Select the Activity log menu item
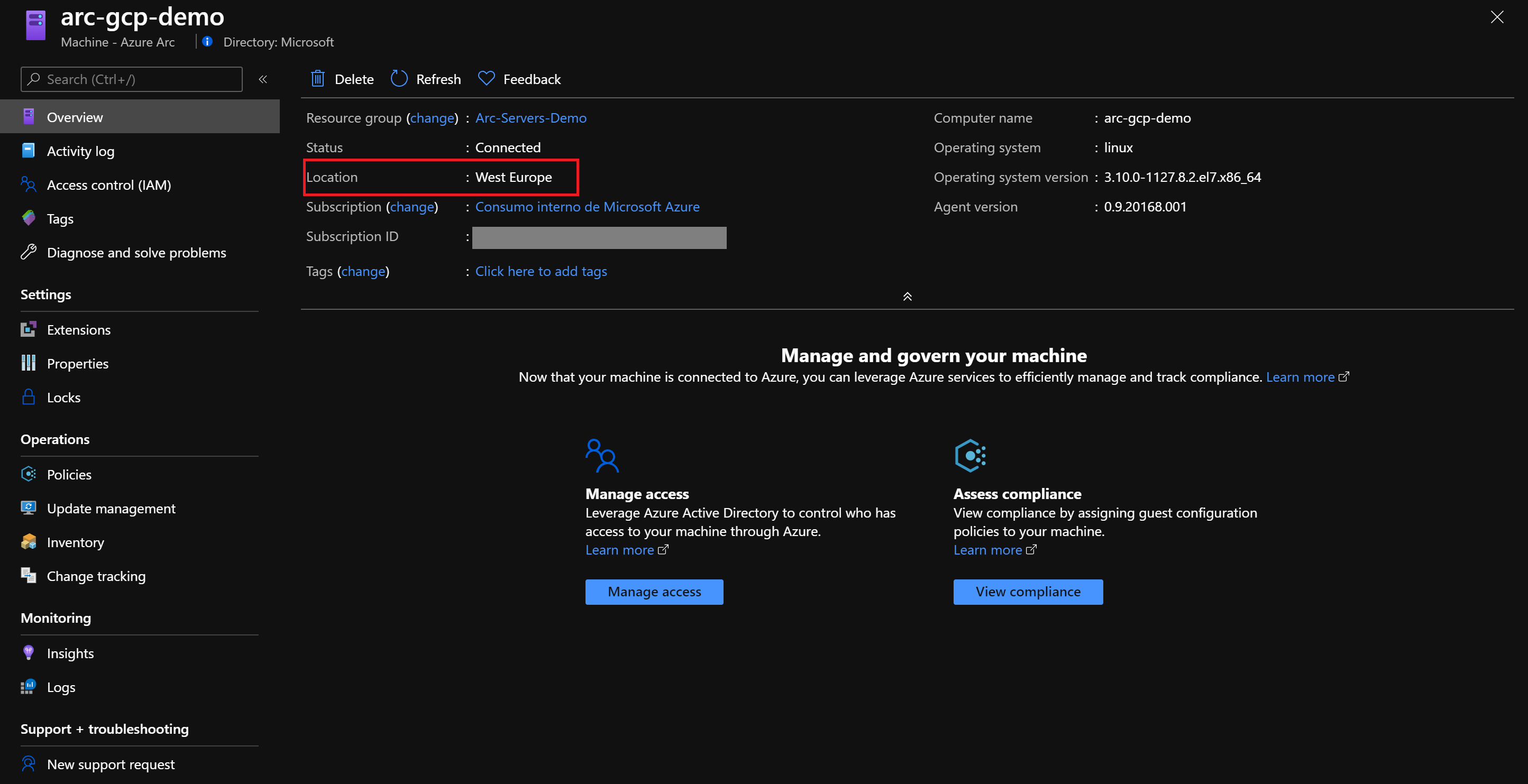The width and height of the screenshot is (1528, 784). coord(80,151)
